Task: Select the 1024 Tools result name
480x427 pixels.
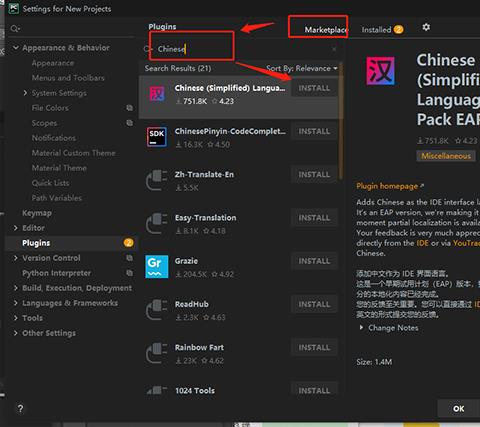Action: click(x=195, y=390)
